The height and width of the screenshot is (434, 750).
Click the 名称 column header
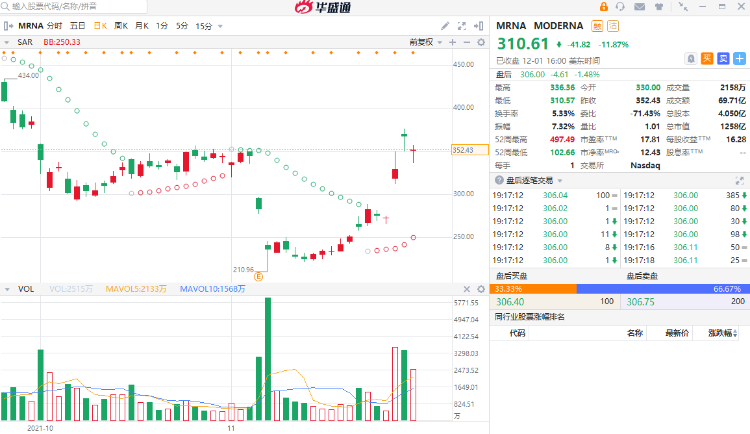pos(635,333)
